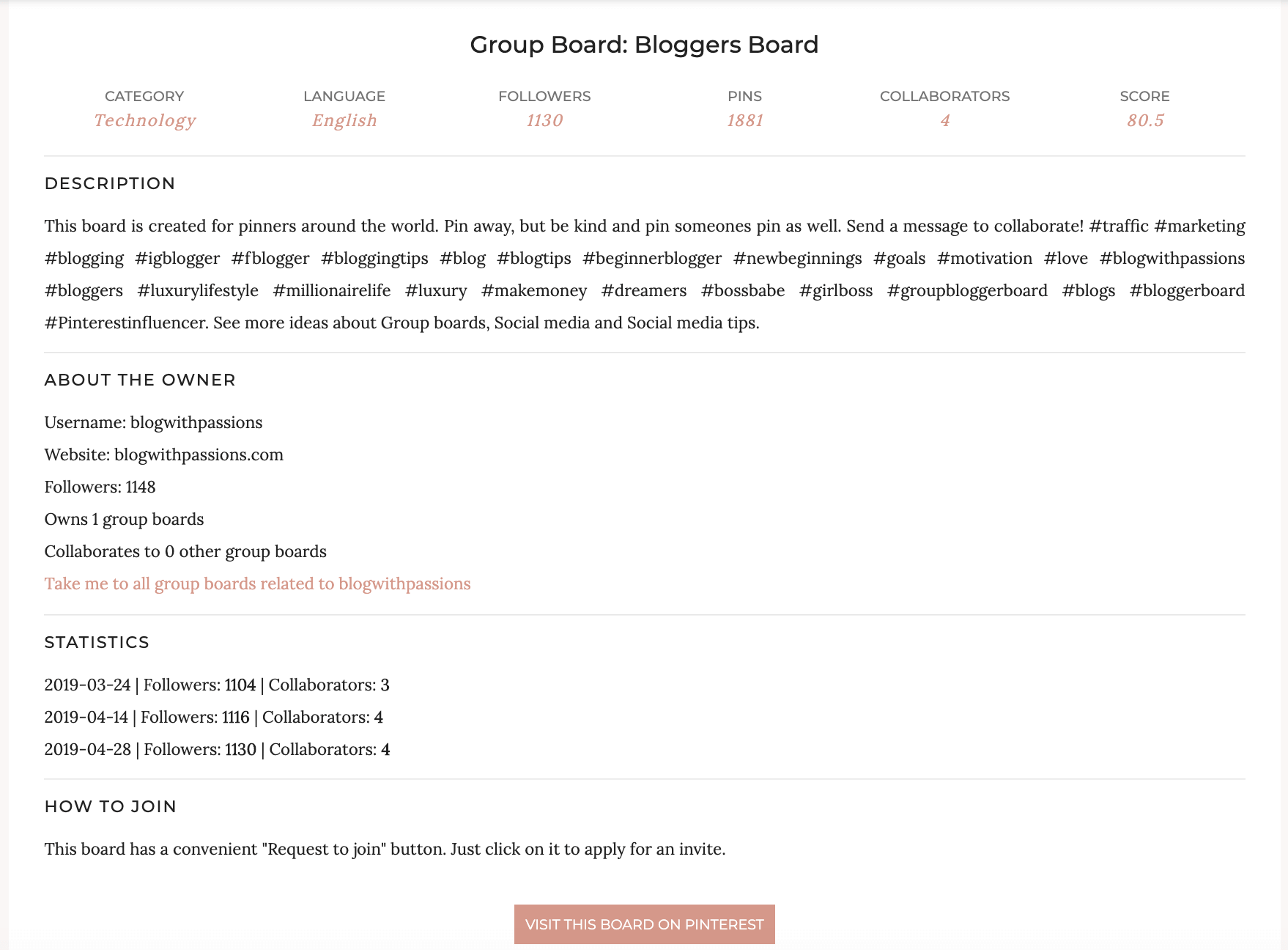Open all group boards related to blogwithpassions
Viewport: 1288px width, 950px height.
pyautogui.click(x=257, y=583)
